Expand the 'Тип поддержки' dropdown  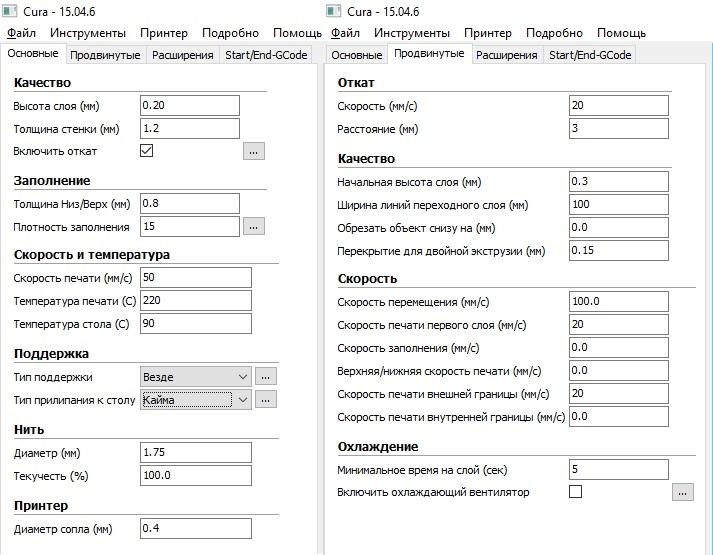pyautogui.click(x=195, y=376)
